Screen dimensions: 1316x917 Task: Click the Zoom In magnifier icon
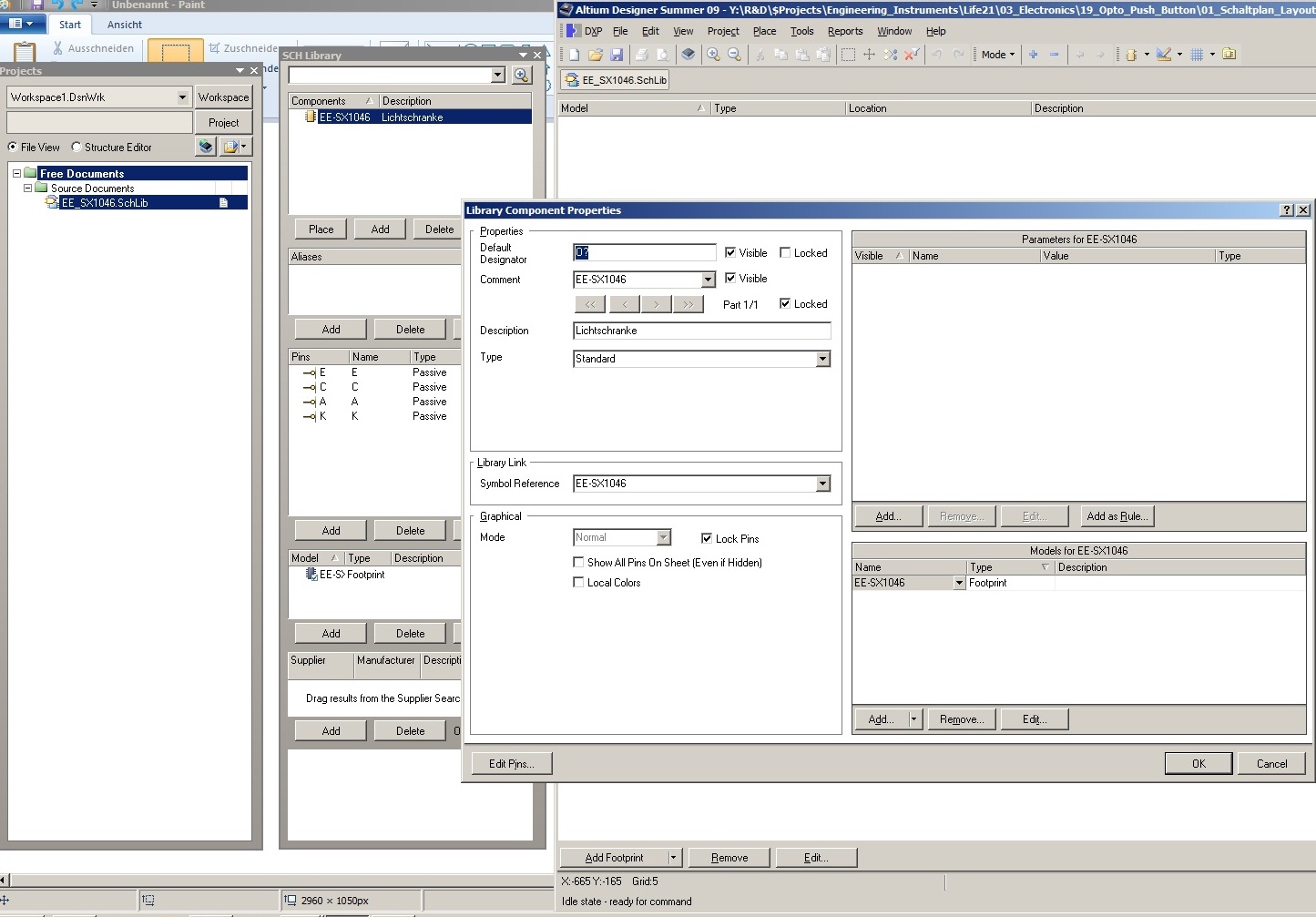click(713, 55)
